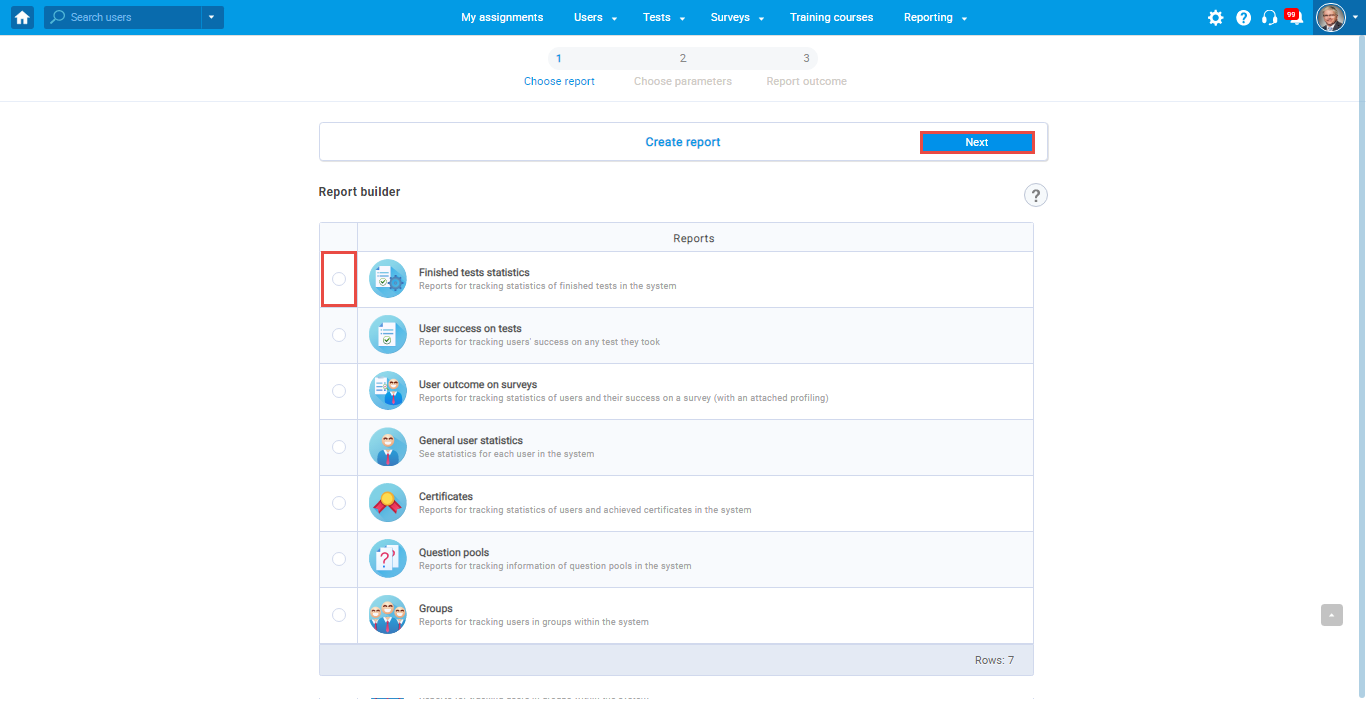Open notifications bell with 99 badge
1366x706 pixels.
click(x=1294, y=18)
